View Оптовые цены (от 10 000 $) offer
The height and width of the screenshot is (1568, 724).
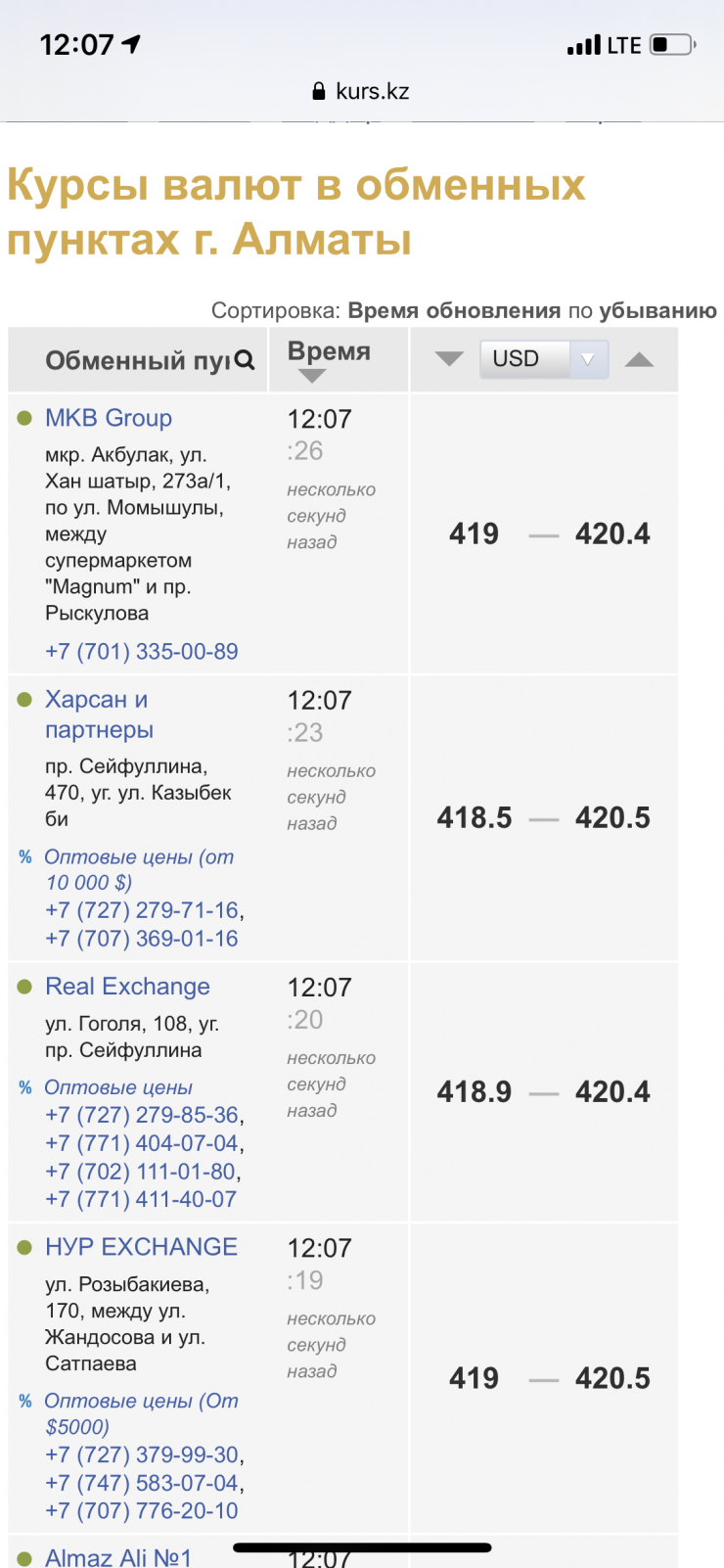139,869
